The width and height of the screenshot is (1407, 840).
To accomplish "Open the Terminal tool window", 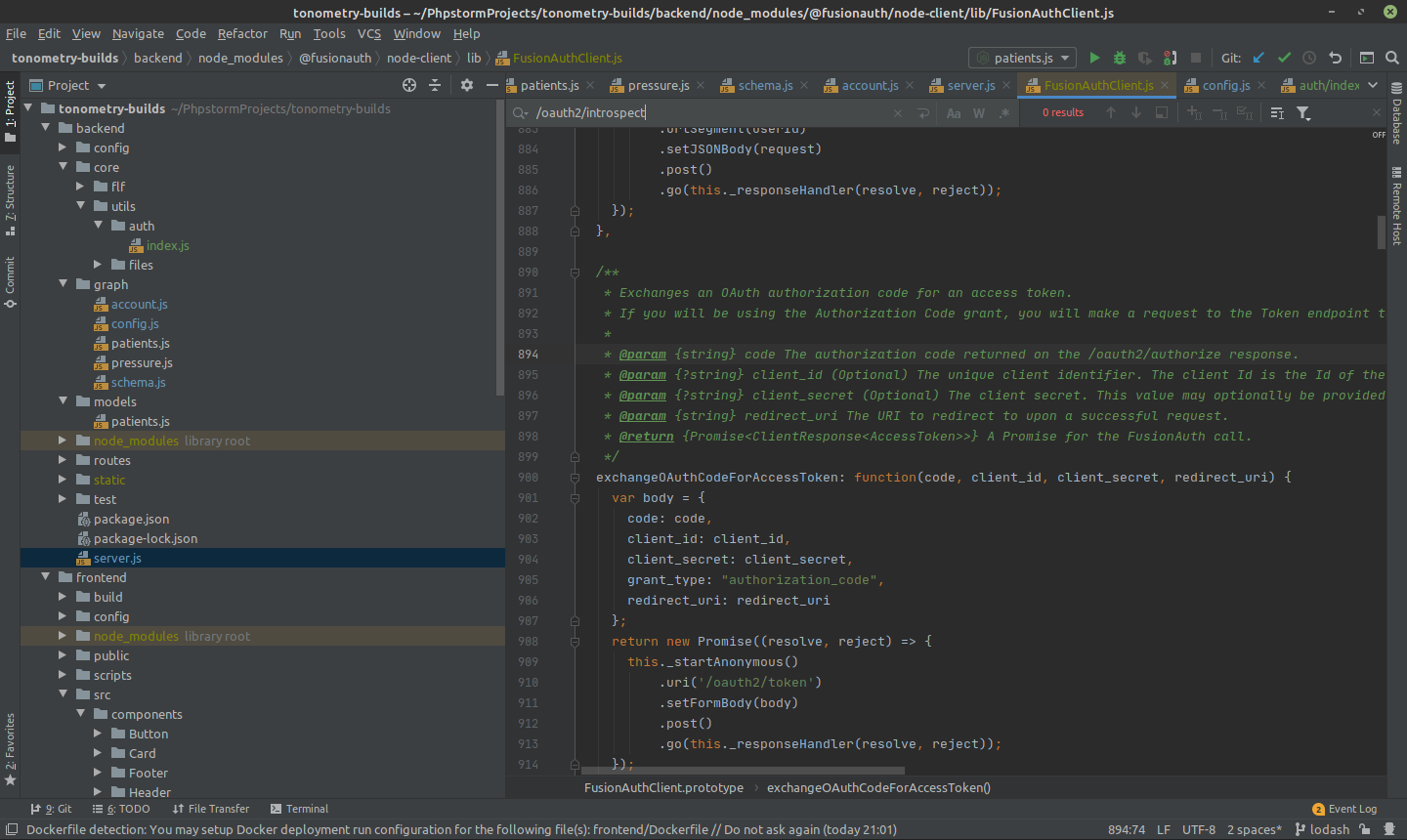I will click(299, 809).
